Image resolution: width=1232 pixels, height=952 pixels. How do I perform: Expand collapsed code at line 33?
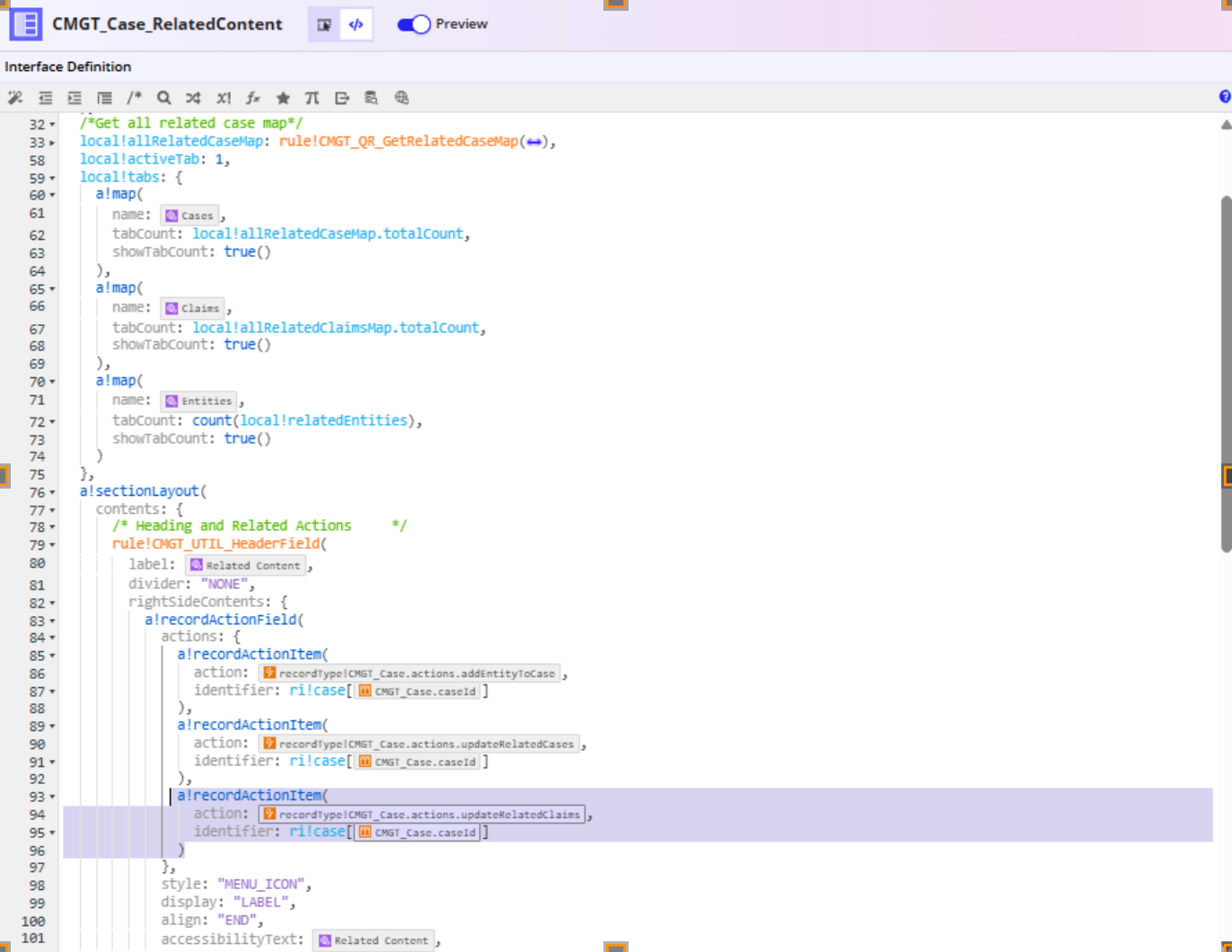coord(52,143)
